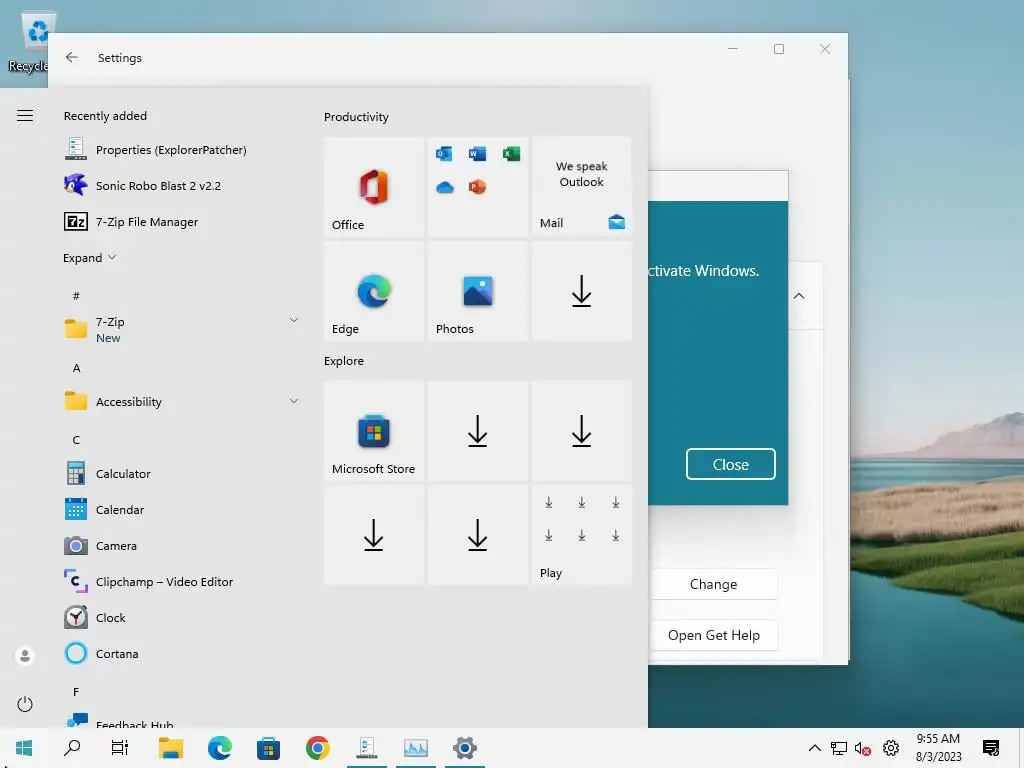Image resolution: width=1024 pixels, height=768 pixels.
Task: Click the clock showing 9:55 AM
Action: click(x=938, y=748)
